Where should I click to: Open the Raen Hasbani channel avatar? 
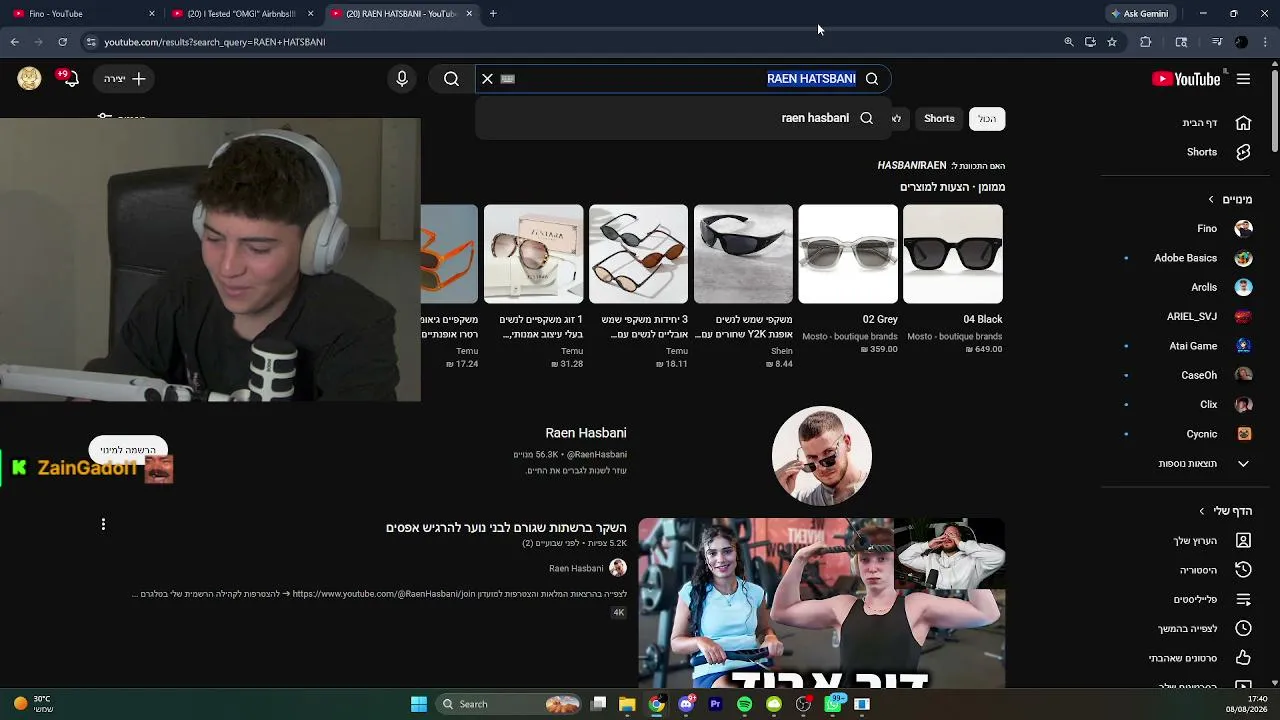(x=822, y=456)
